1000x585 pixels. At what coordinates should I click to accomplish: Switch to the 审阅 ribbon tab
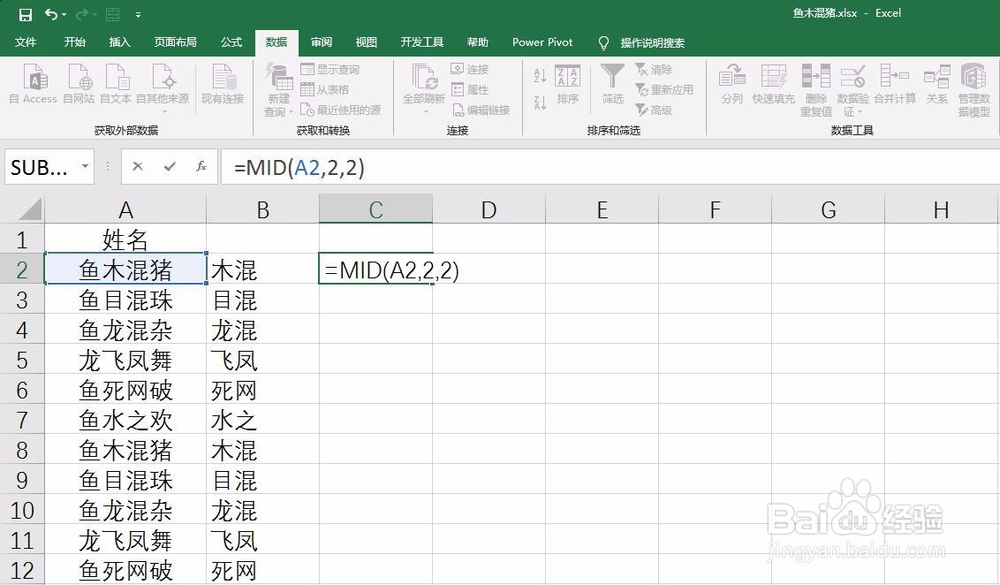point(321,42)
